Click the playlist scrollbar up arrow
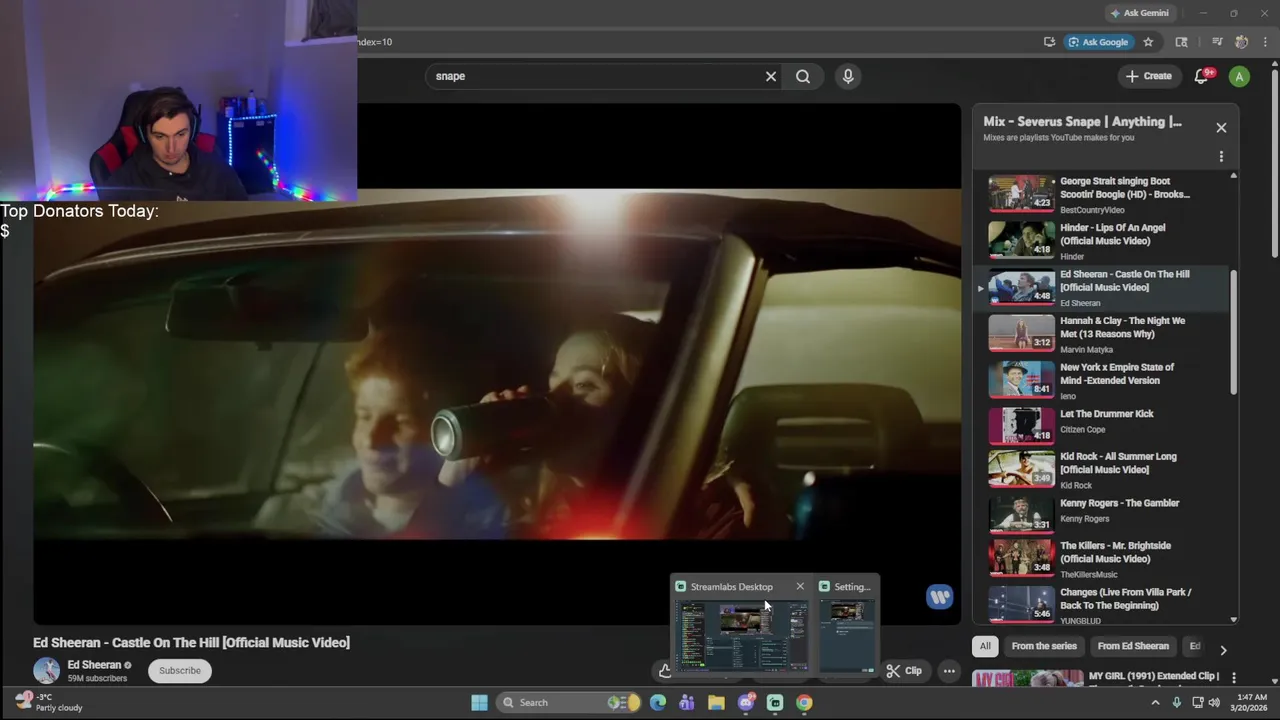Screen dimensions: 1280x720 pos(1233,176)
